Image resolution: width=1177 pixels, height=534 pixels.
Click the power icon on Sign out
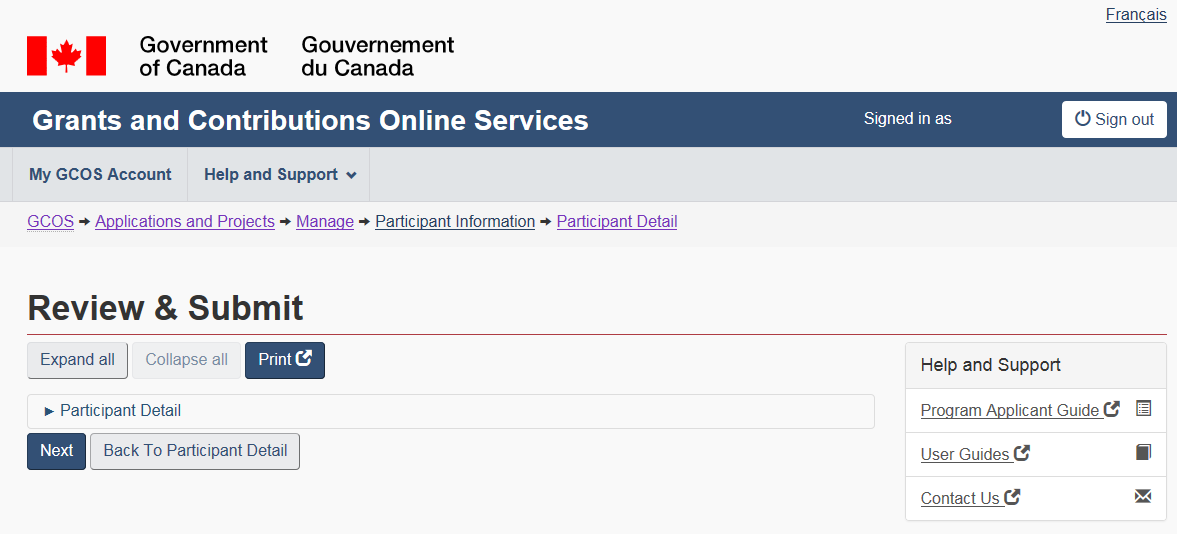[x=1083, y=119]
